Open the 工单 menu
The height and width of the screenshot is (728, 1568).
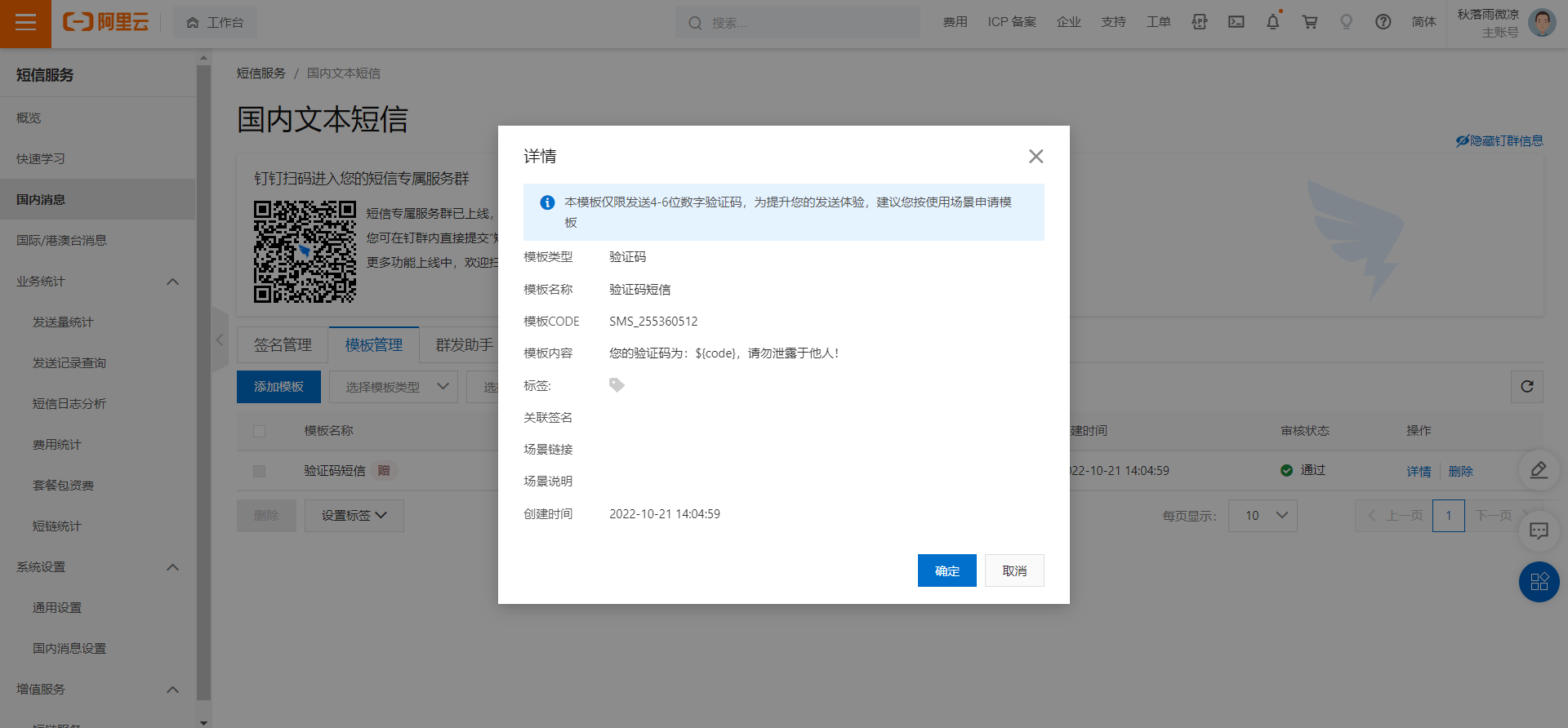1158,23
